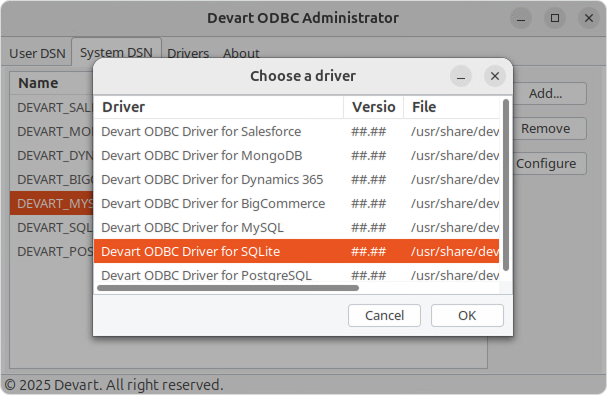Close the Devart ODBC Administrator window

(x=589, y=18)
